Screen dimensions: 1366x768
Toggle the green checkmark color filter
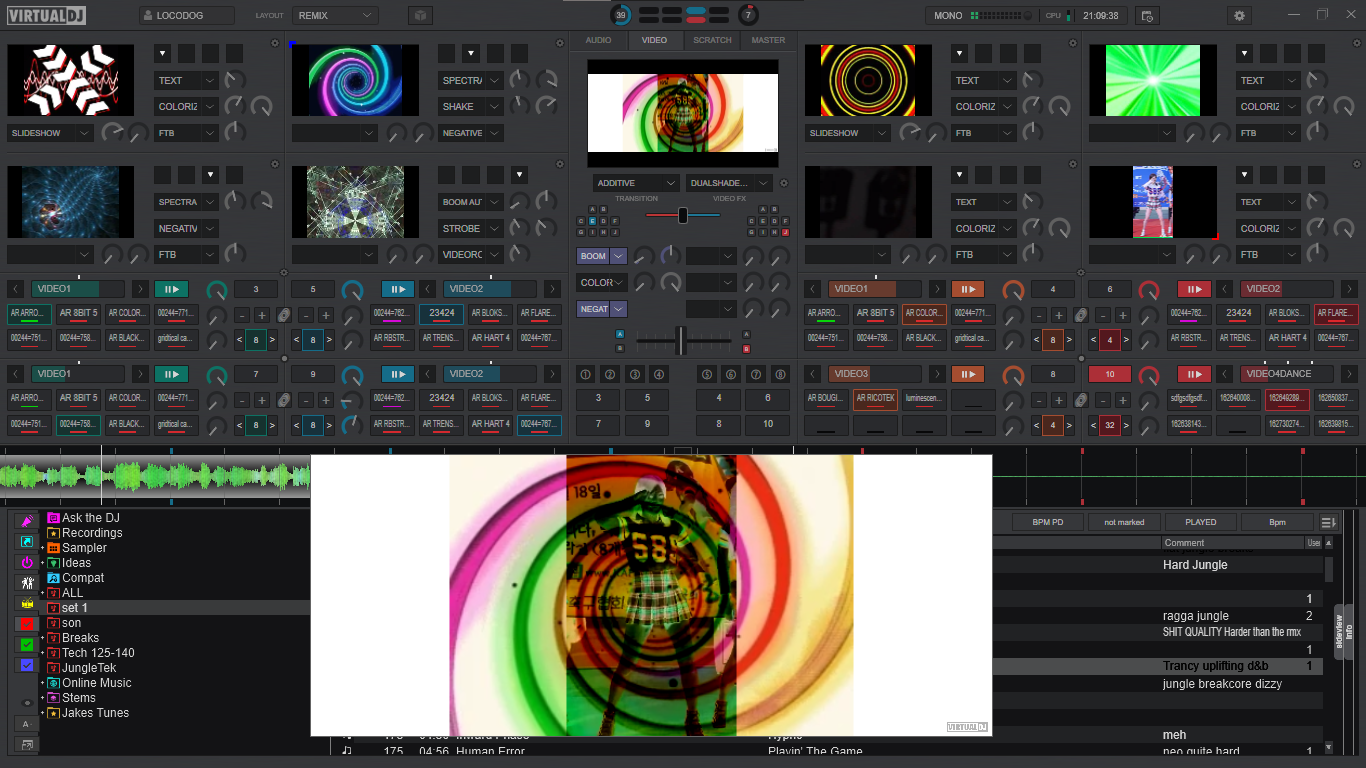(x=27, y=644)
